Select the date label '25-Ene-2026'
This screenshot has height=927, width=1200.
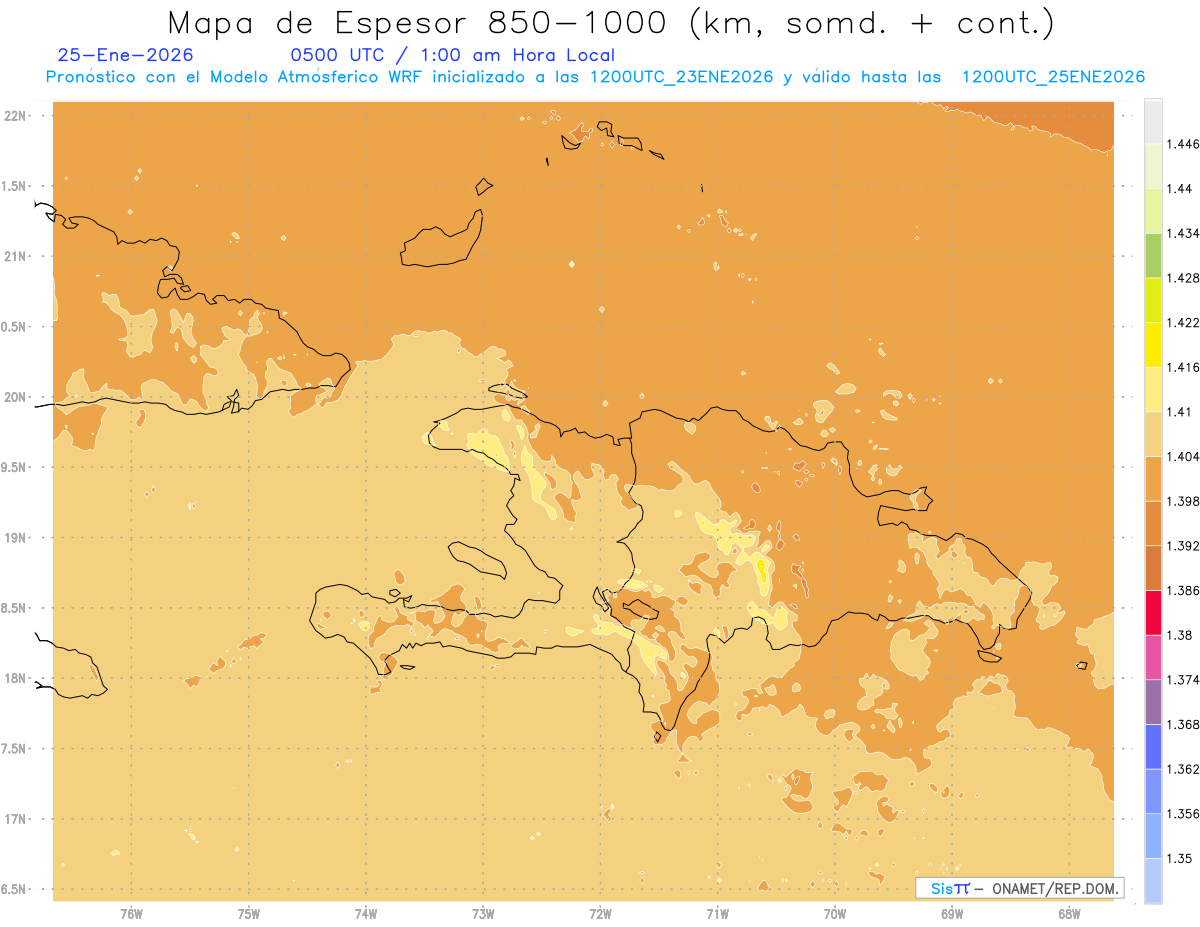tap(126, 56)
